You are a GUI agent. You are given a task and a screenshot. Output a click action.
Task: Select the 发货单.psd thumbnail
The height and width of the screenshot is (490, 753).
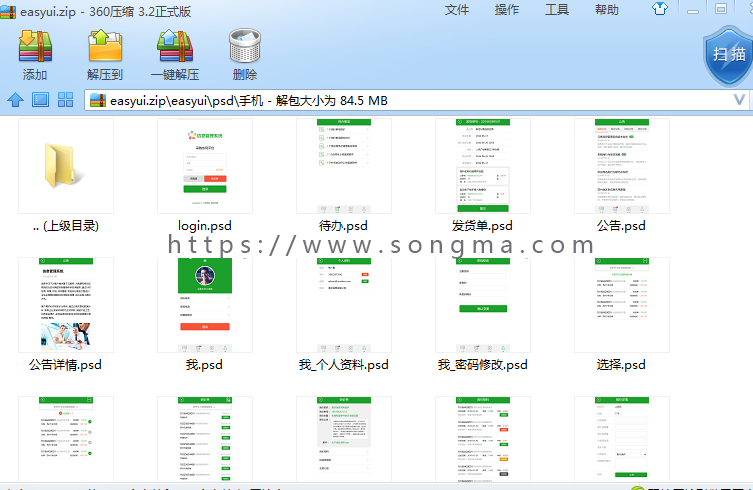coord(483,166)
